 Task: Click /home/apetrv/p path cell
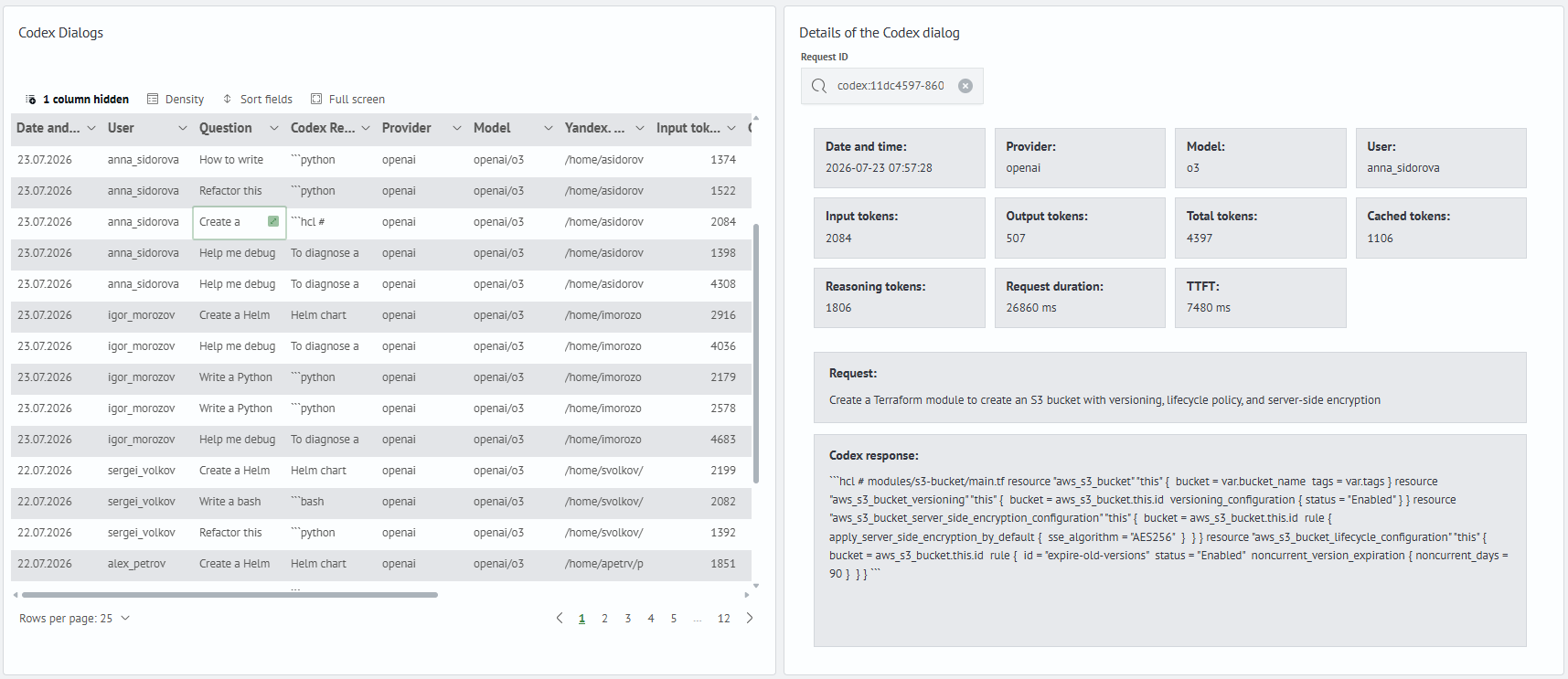(x=605, y=564)
